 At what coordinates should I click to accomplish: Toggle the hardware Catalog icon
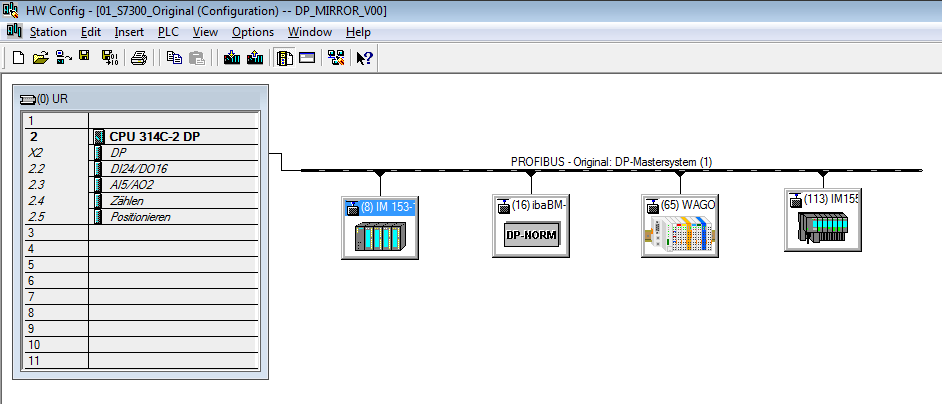point(285,58)
